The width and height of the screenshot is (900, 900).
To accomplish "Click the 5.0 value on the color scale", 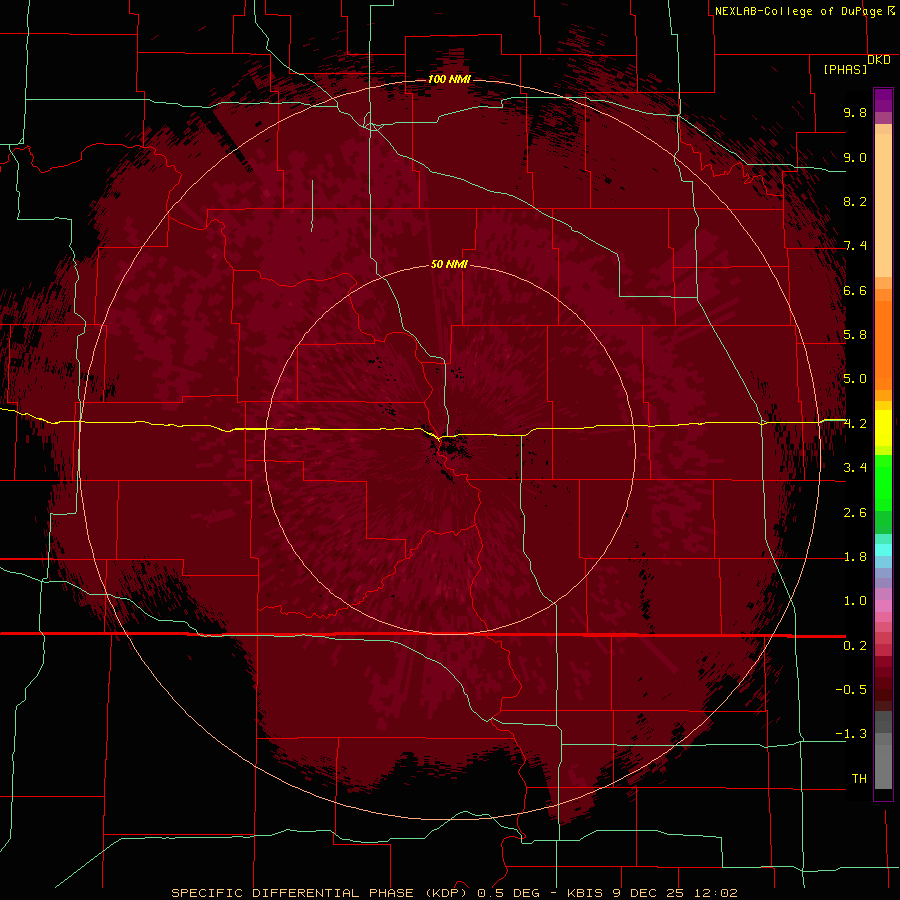I will (855, 379).
